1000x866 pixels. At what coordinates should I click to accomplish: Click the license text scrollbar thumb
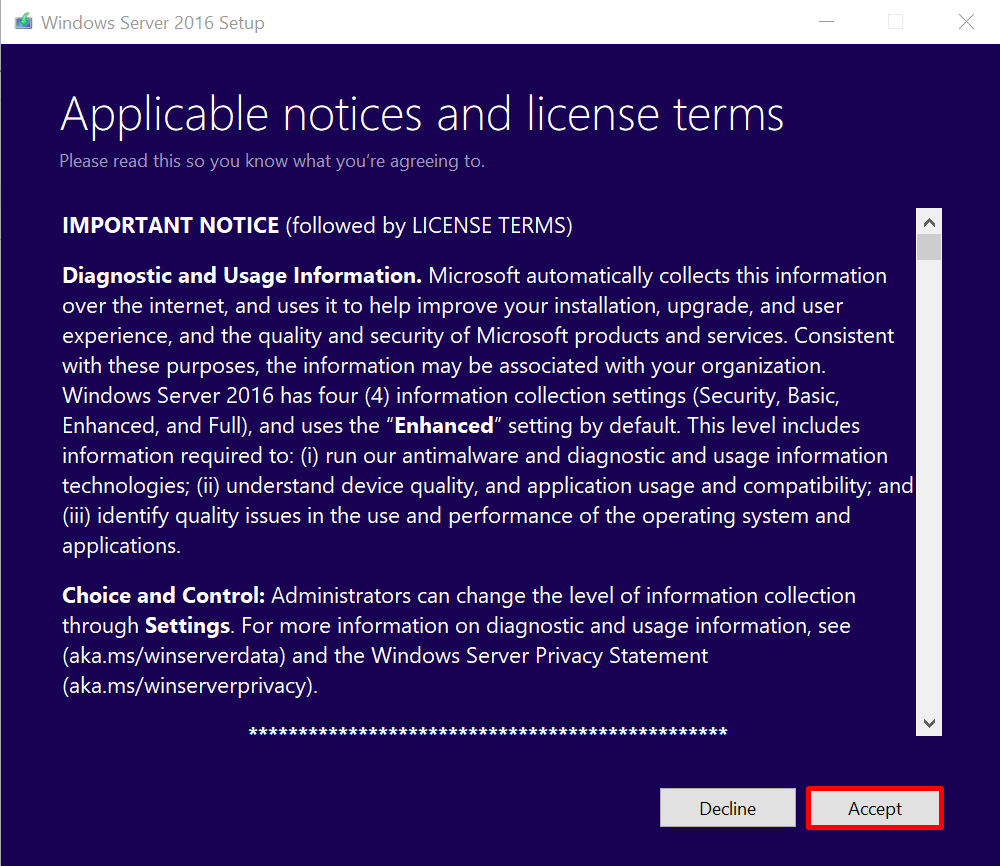929,247
